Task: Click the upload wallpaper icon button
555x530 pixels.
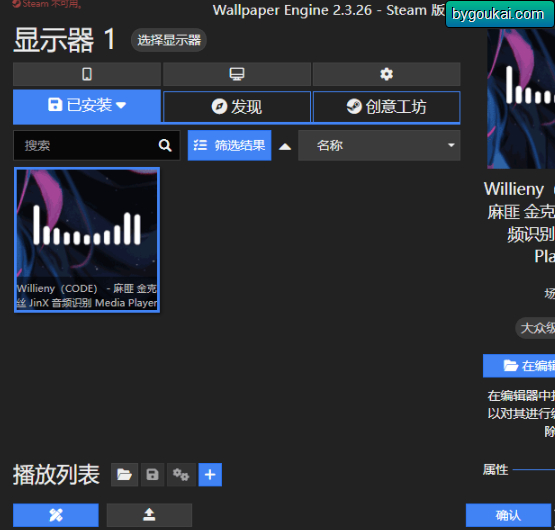Action: click(x=149, y=515)
